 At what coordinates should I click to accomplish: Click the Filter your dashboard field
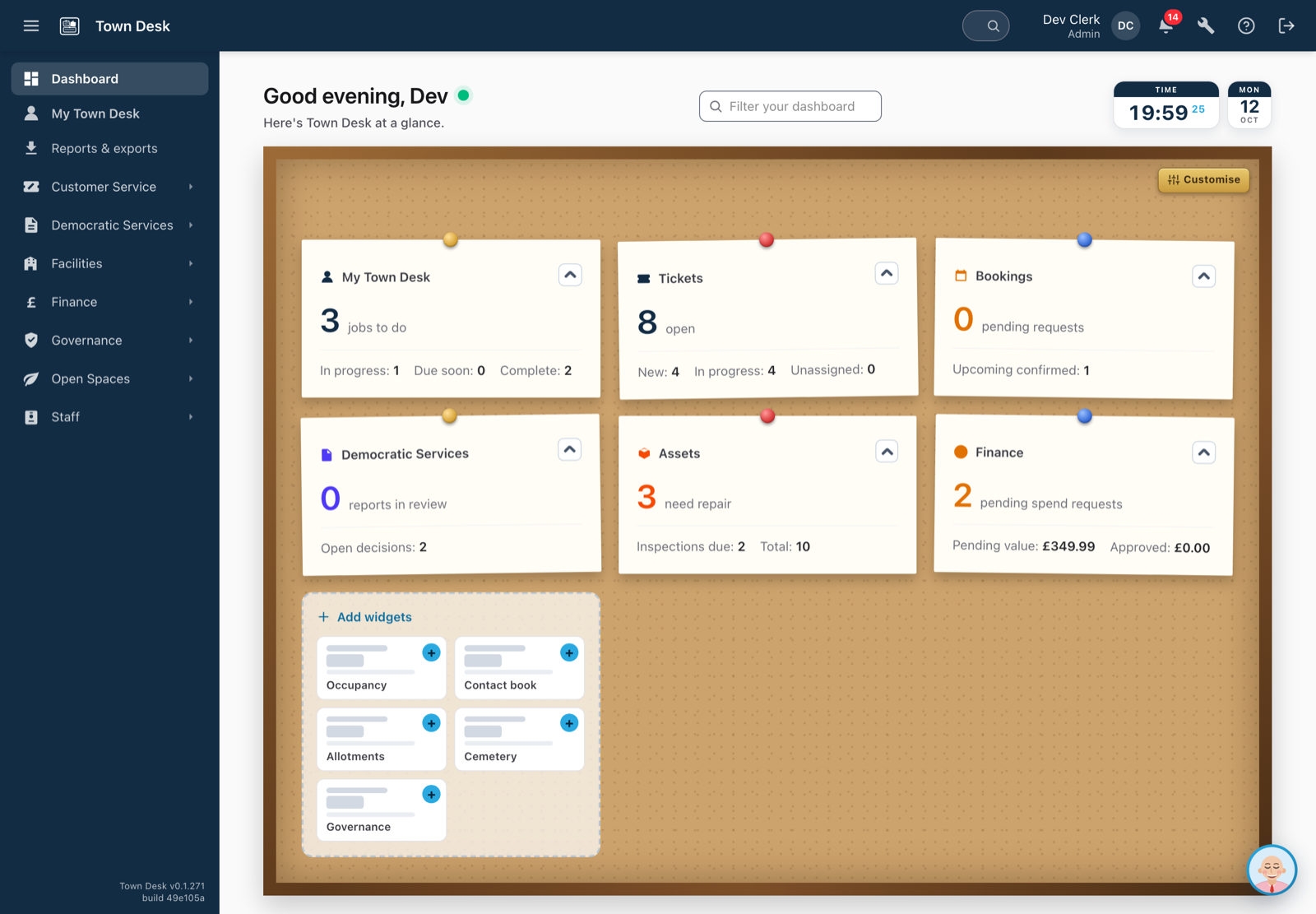click(x=790, y=106)
